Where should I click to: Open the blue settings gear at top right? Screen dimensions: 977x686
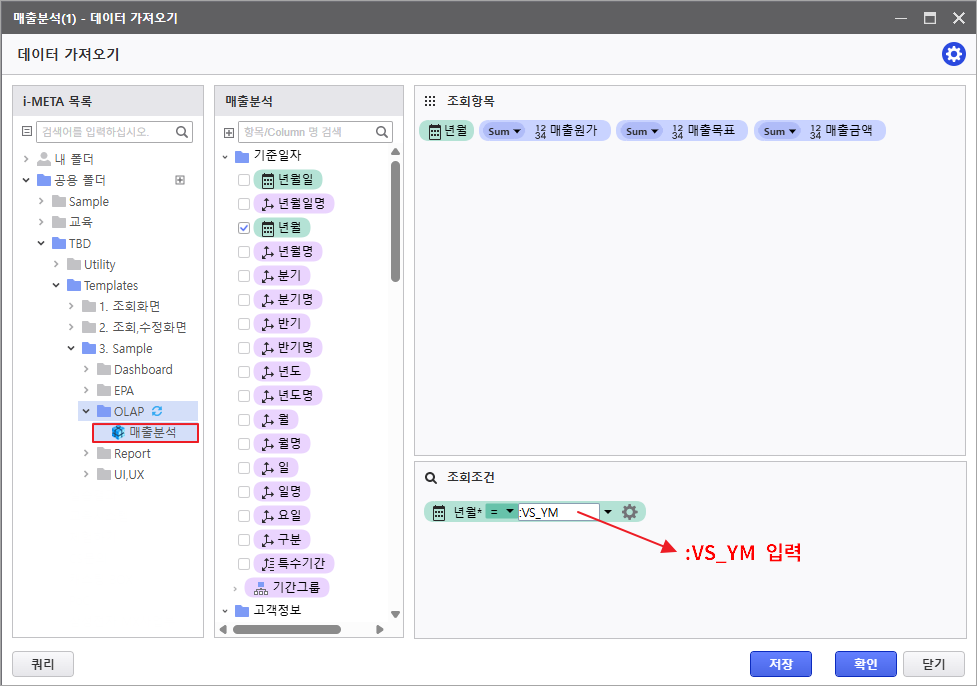pos(953,55)
